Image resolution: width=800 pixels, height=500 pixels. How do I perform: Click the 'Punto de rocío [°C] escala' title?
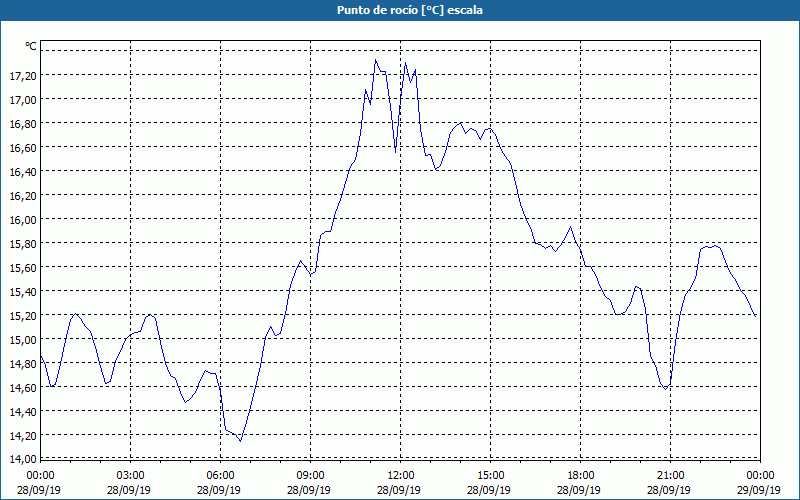(410, 10)
